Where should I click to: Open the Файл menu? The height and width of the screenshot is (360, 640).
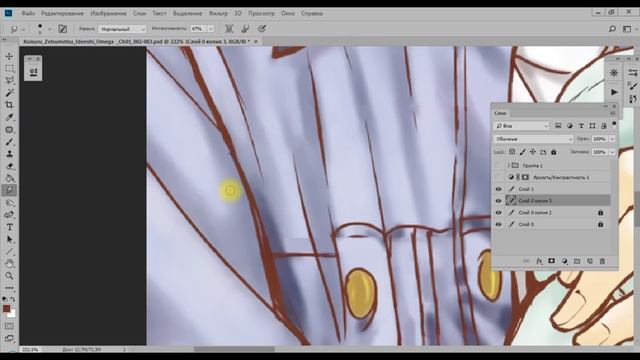click(28, 13)
